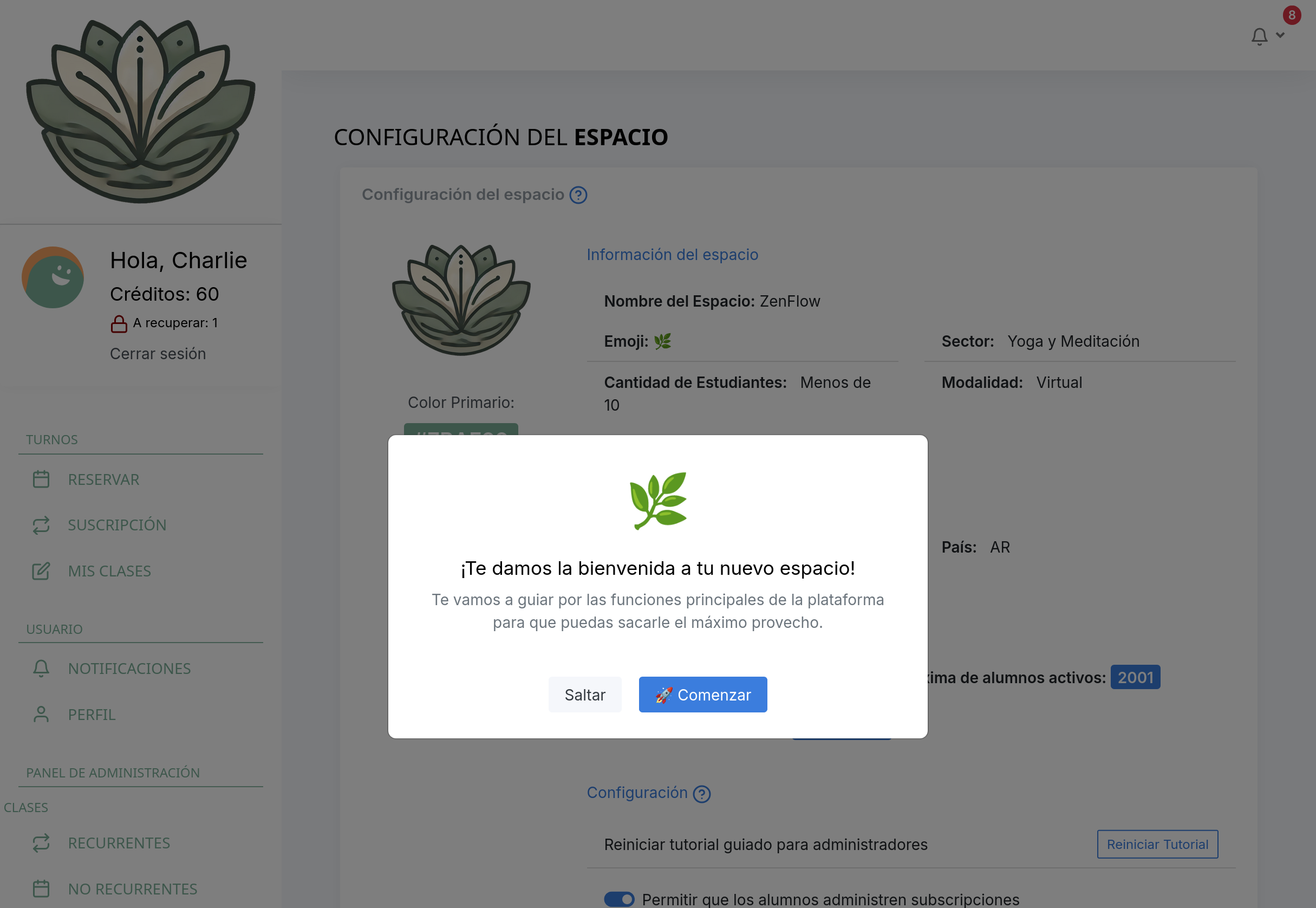Screen dimensions: 1316x908
Task: Click the sidebar Notificaciones bell icon
Action: 41,669
